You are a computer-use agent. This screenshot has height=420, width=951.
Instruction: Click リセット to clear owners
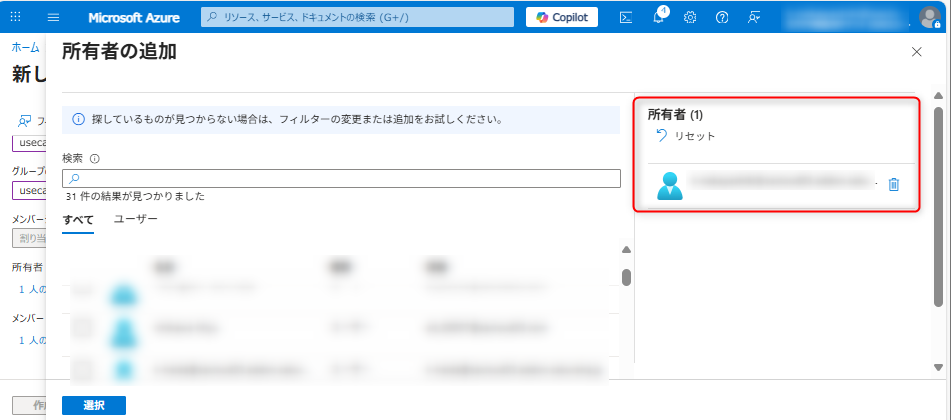coord(695,136)
